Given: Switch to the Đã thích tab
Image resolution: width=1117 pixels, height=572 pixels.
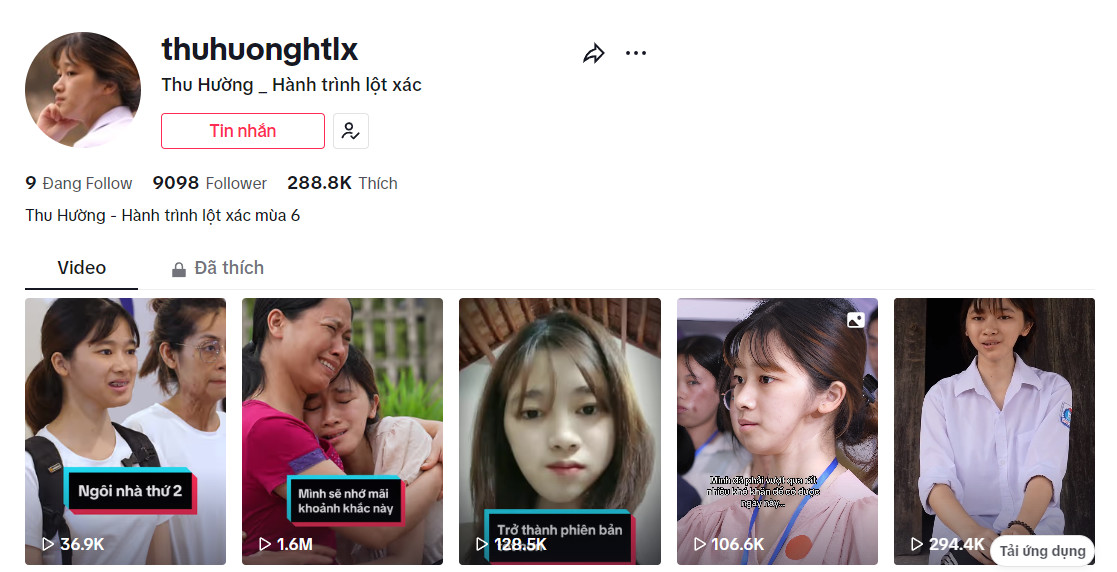Looking at the screenshot, I should pyautogui.click(x=218, y=268).
